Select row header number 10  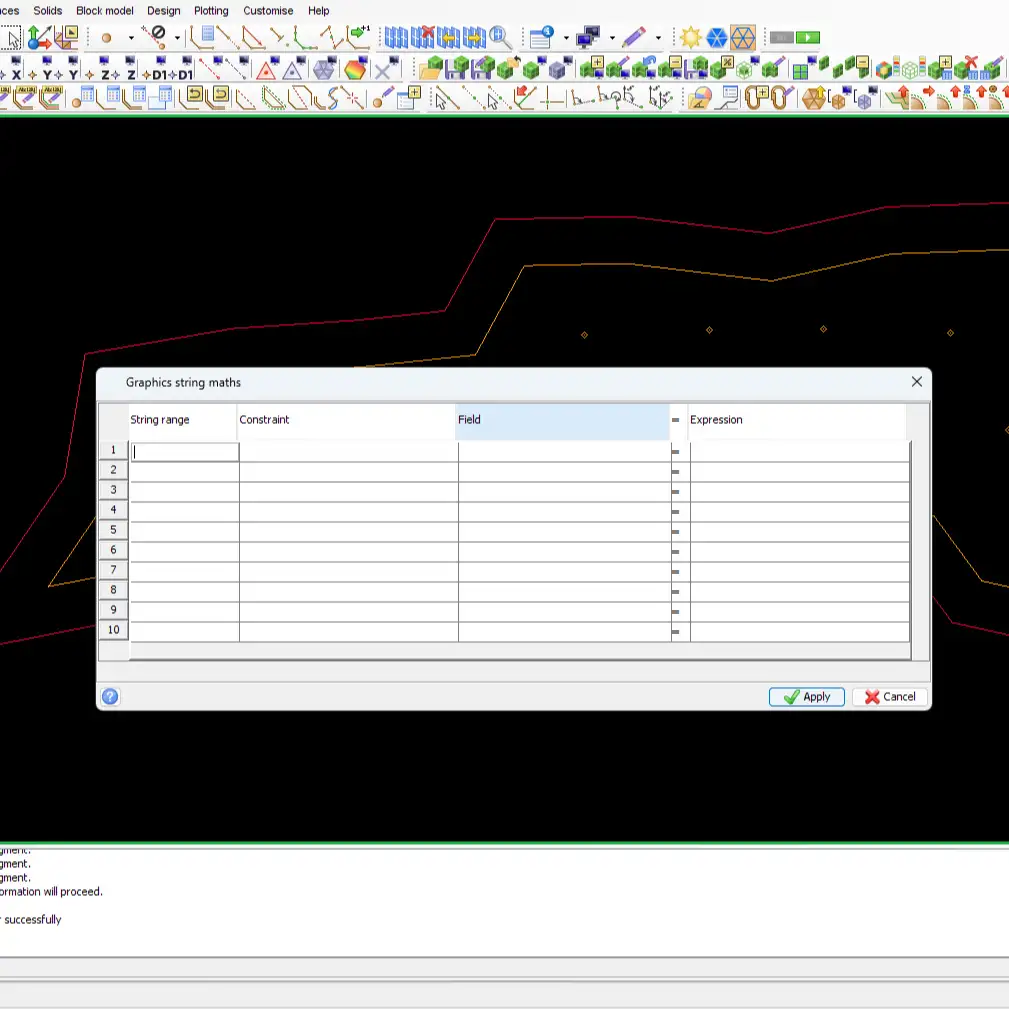coord(113,629)
